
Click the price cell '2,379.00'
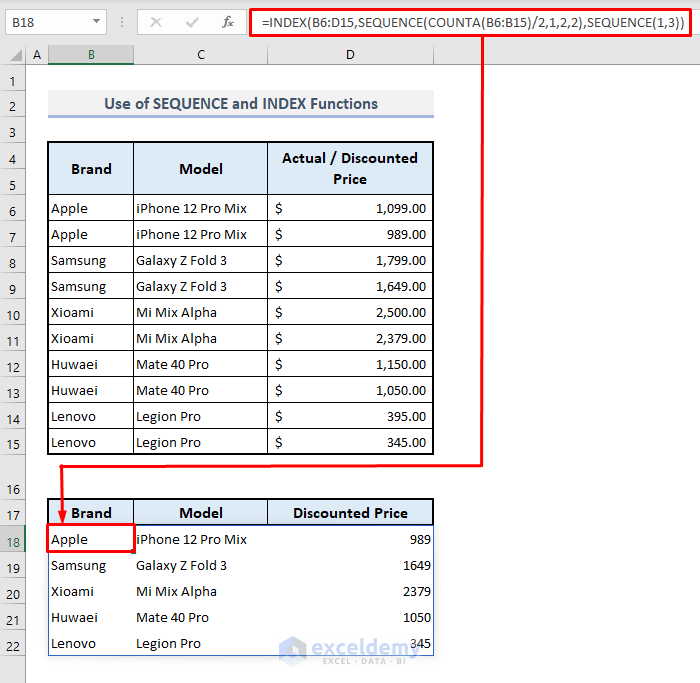[350, 338]
